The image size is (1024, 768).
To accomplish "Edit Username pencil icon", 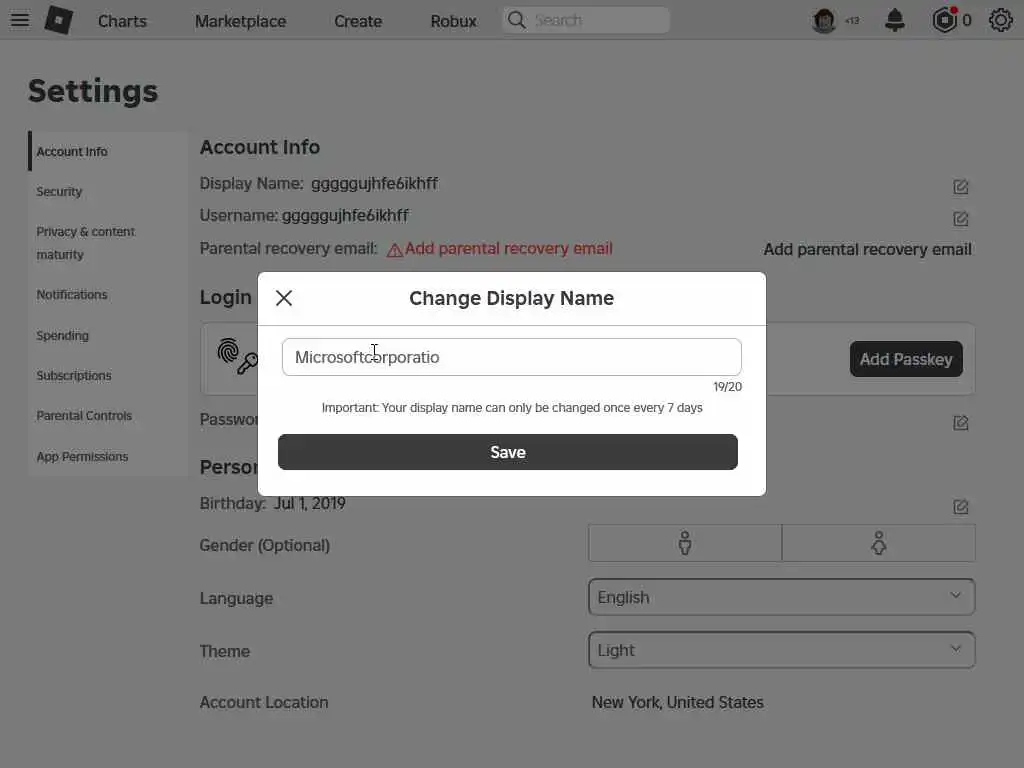I will coord(960,219).
